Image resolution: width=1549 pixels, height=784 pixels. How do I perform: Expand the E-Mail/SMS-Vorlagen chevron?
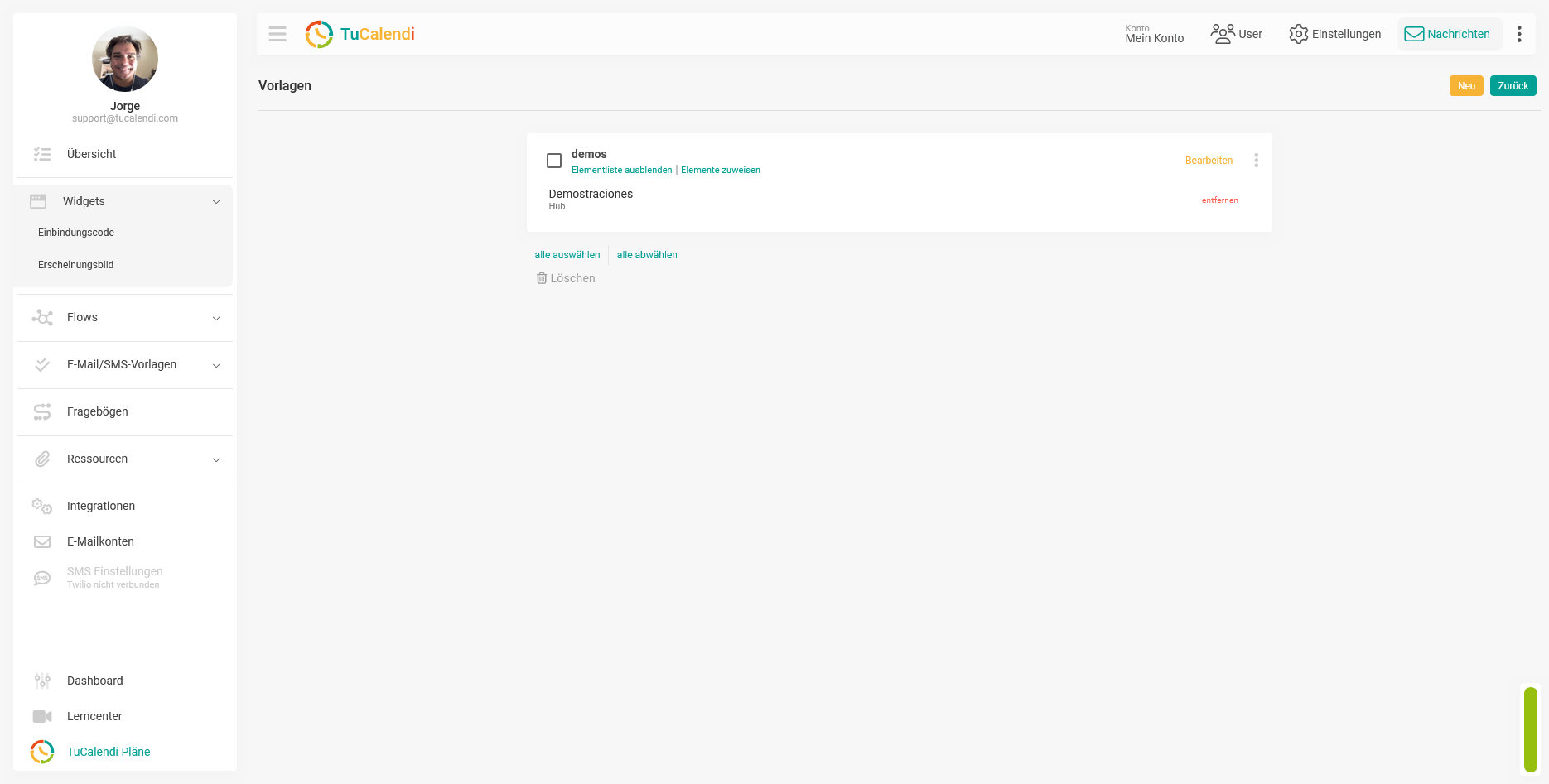coord(216,365)
